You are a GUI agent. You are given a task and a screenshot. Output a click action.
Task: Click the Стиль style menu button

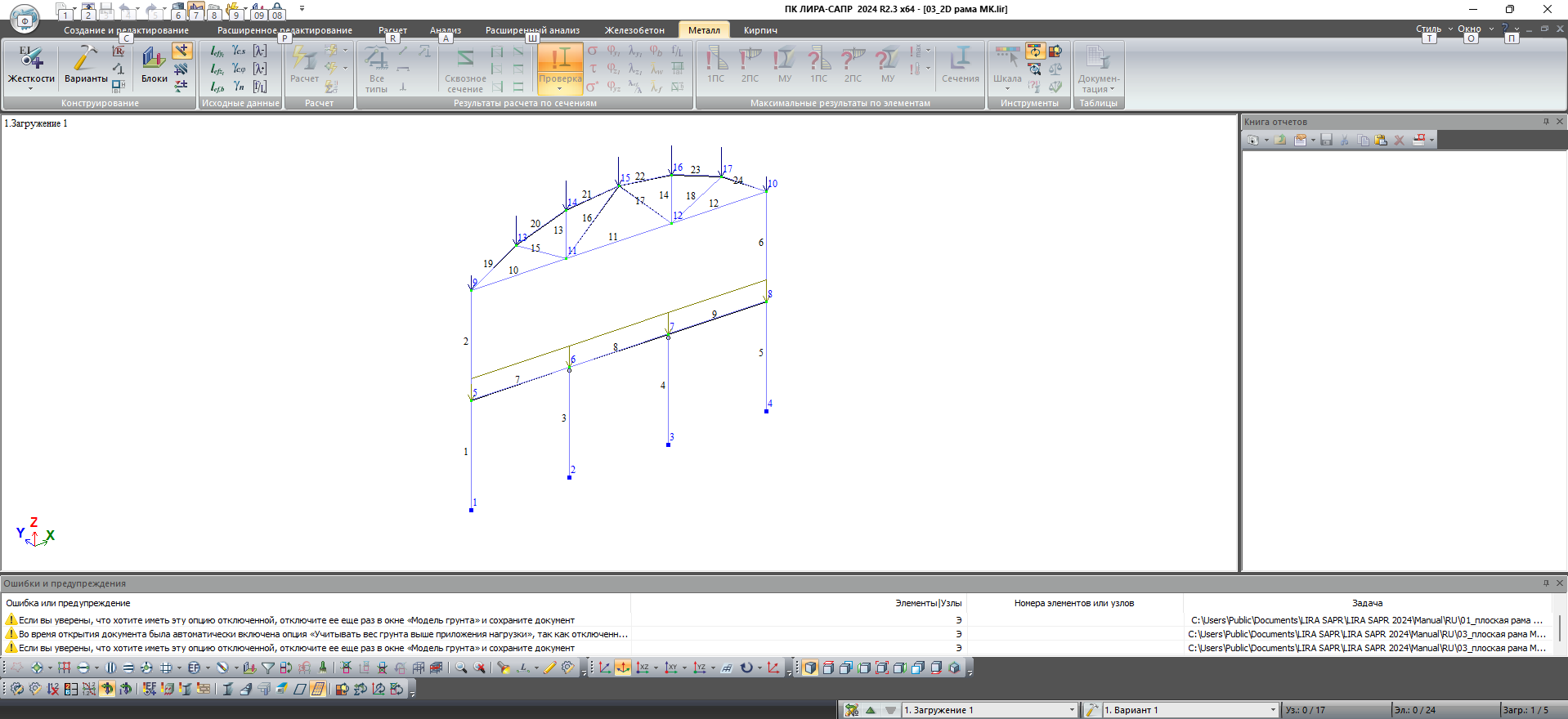pos(1428,29)
